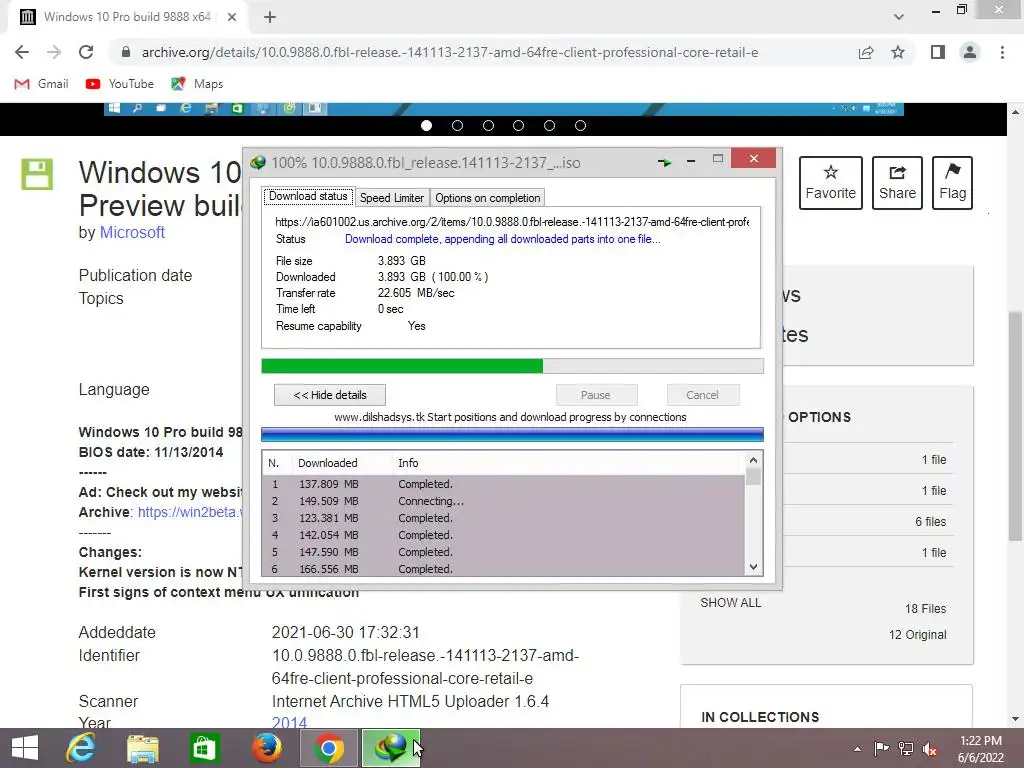Viewport: 1024px width, 768px height.
Task: Select first carousel dot indicator
Action: pos(426,125)
